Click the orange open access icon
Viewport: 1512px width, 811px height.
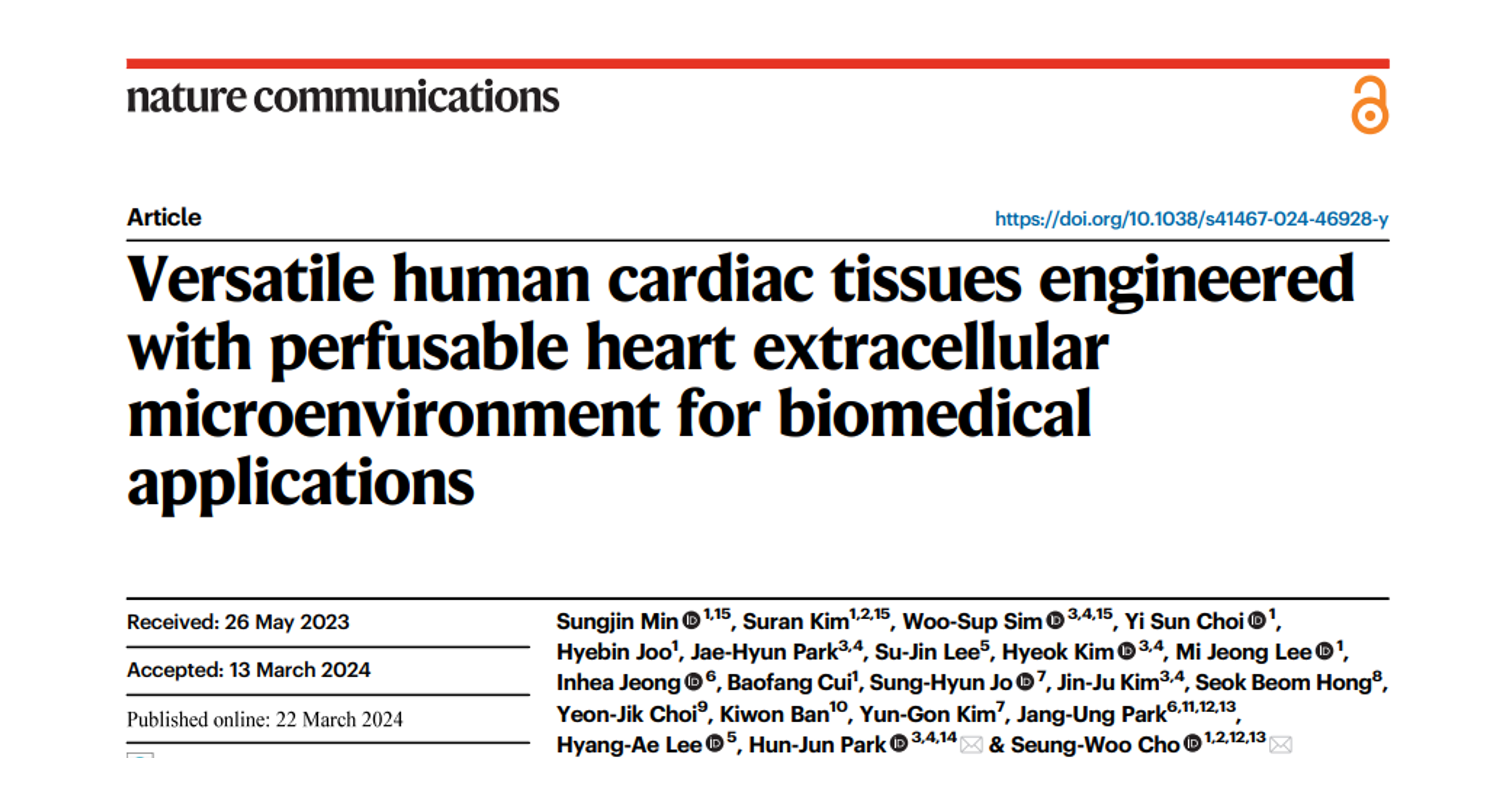coord(1370,105)
